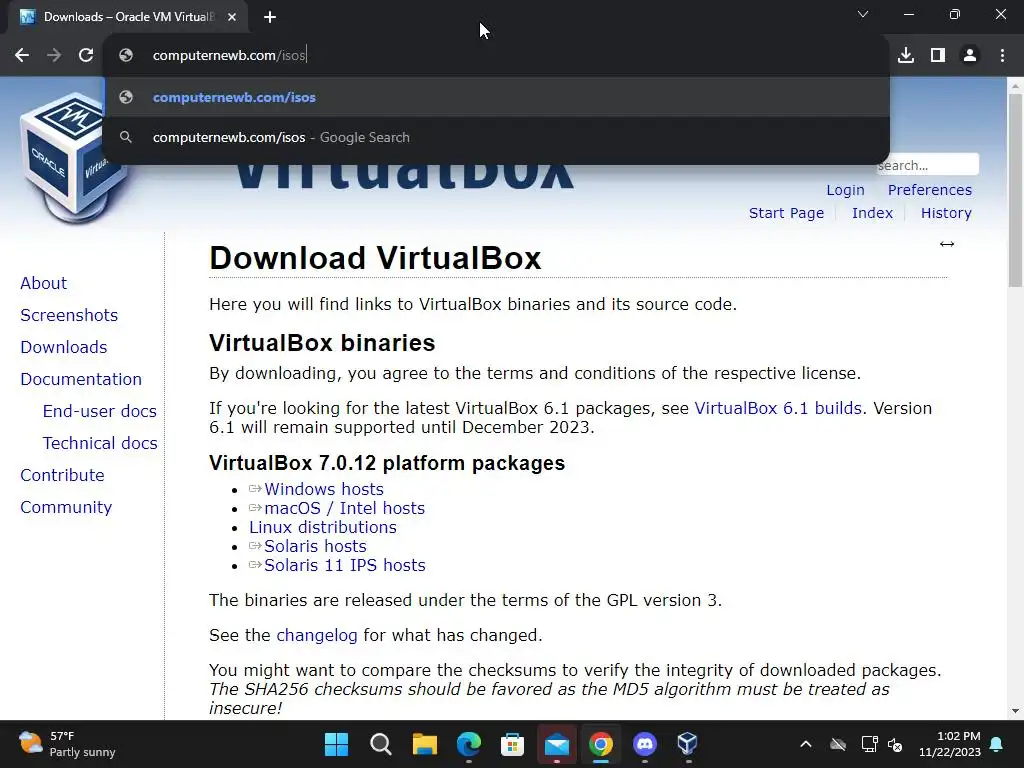Click the OneDrive cloud tray icon
This screenshot has height=768, width=1024.
click(x=838, y=744)
